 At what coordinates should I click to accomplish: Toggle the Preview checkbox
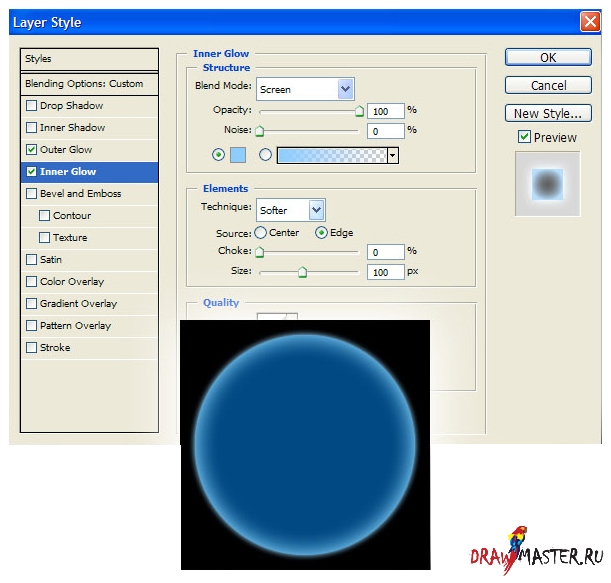point(524,137)
